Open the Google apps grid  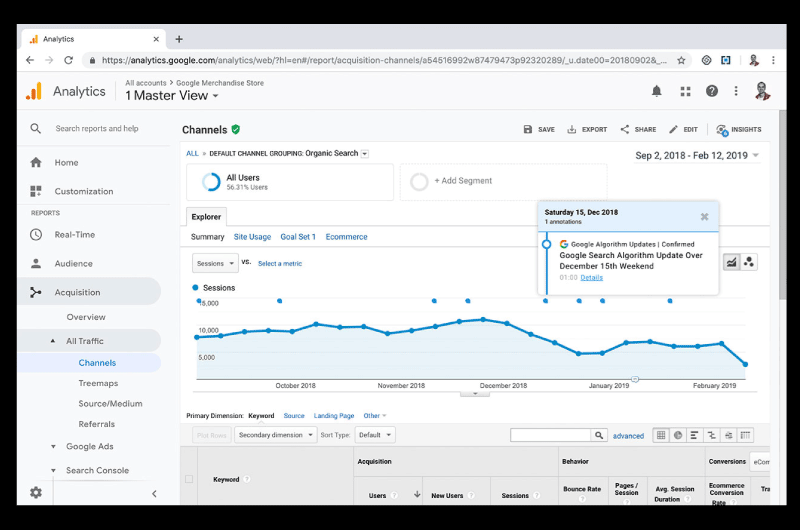685,91
